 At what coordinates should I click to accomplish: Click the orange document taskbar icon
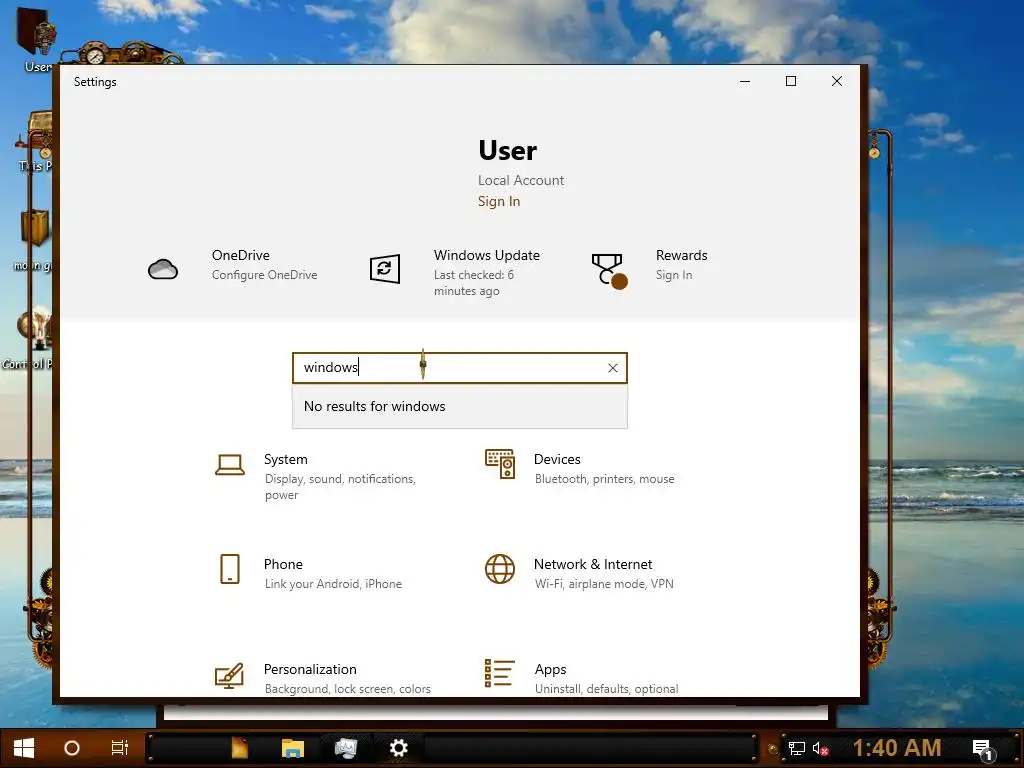pyautogui.click(x=240, y=748)
